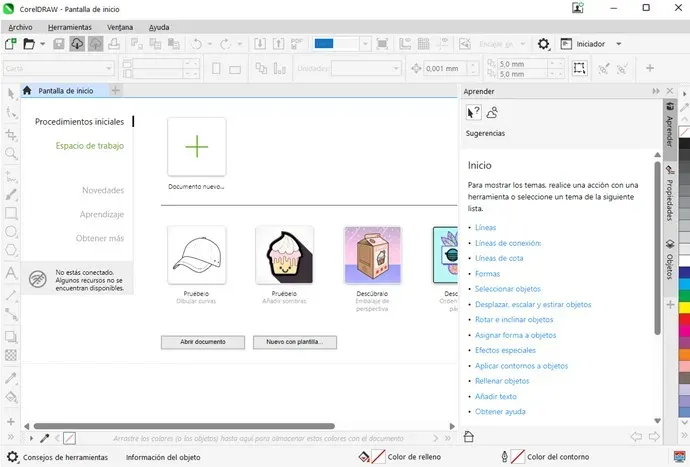Screen dimensions: 690x467
Task: Click the cloud download toolbar icon
Action: [77, 44]
